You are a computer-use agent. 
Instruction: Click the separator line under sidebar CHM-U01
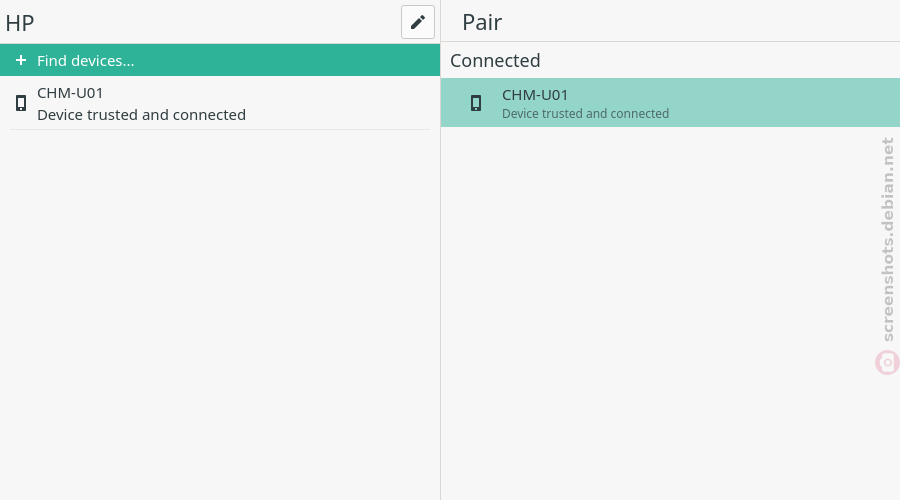point(220,130)
